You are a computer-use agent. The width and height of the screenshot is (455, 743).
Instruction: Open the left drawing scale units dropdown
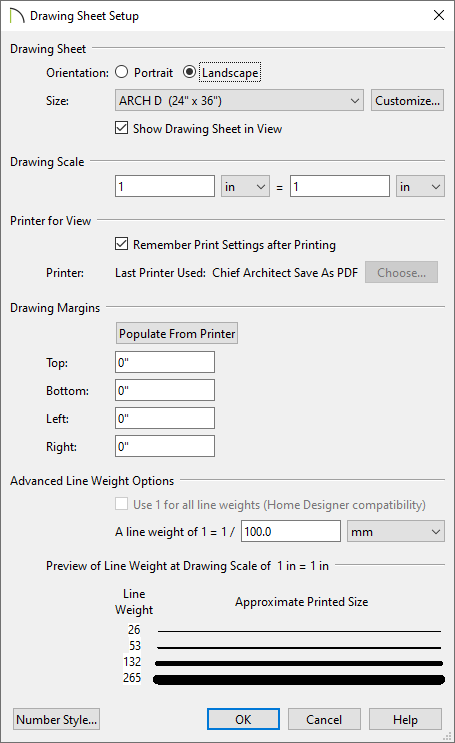point(245,187)
